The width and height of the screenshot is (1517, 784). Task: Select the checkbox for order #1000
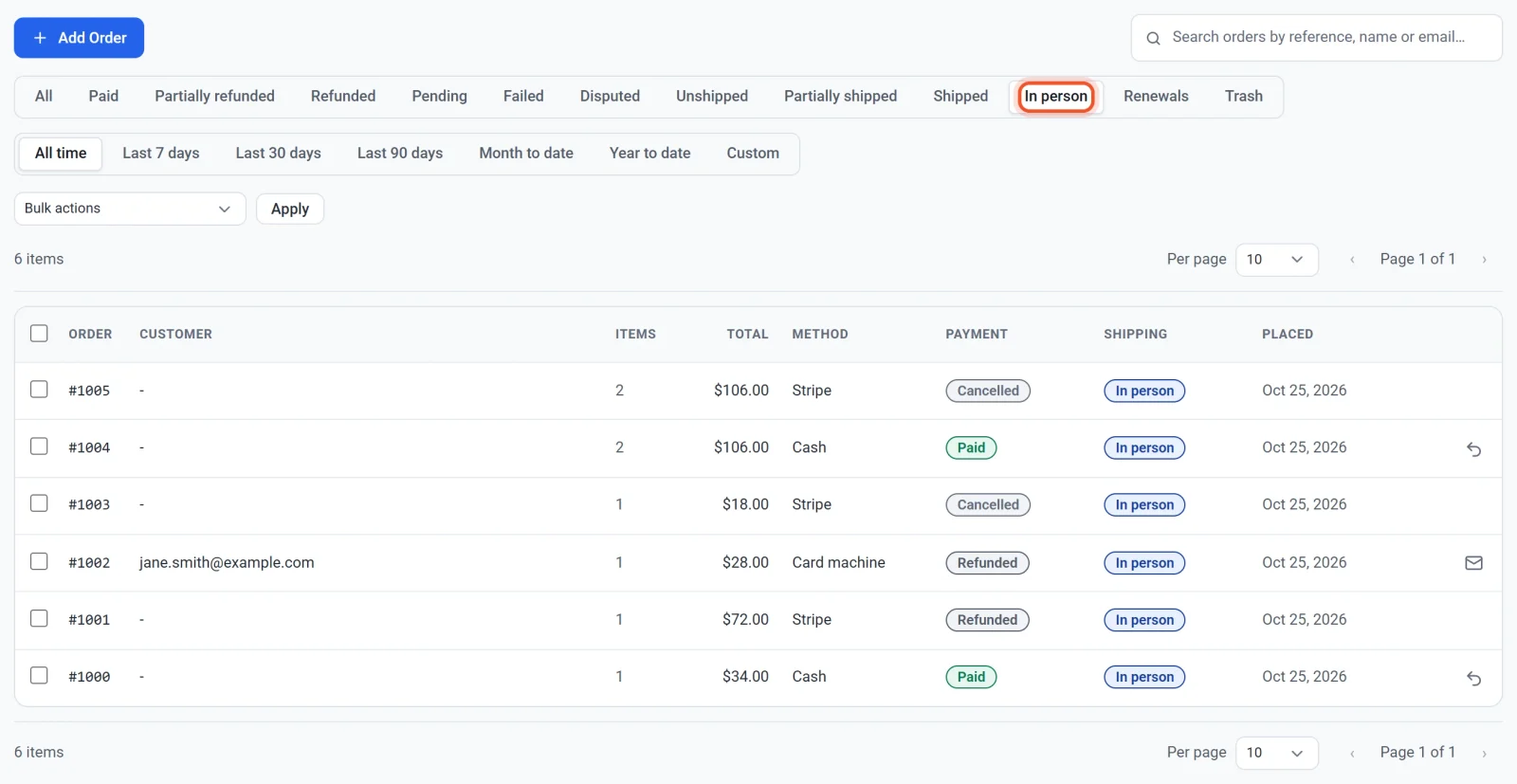pos(39,676)
